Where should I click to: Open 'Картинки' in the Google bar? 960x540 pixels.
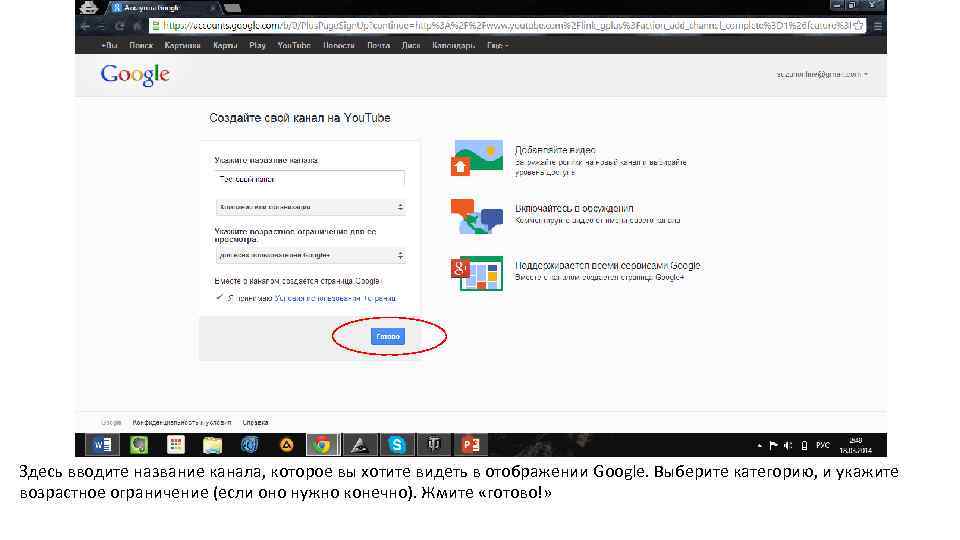pos(182,45)
